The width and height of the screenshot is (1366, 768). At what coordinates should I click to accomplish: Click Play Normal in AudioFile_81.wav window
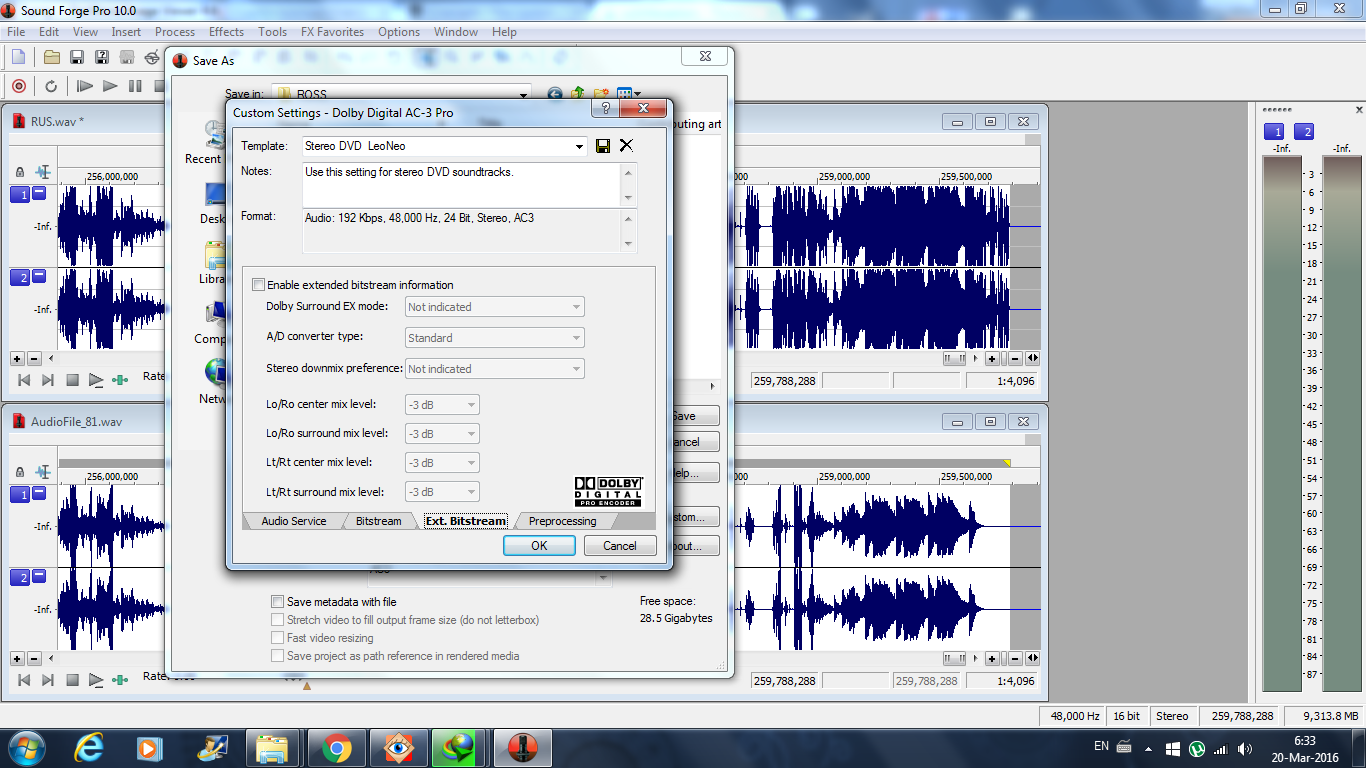click(96, 680)
